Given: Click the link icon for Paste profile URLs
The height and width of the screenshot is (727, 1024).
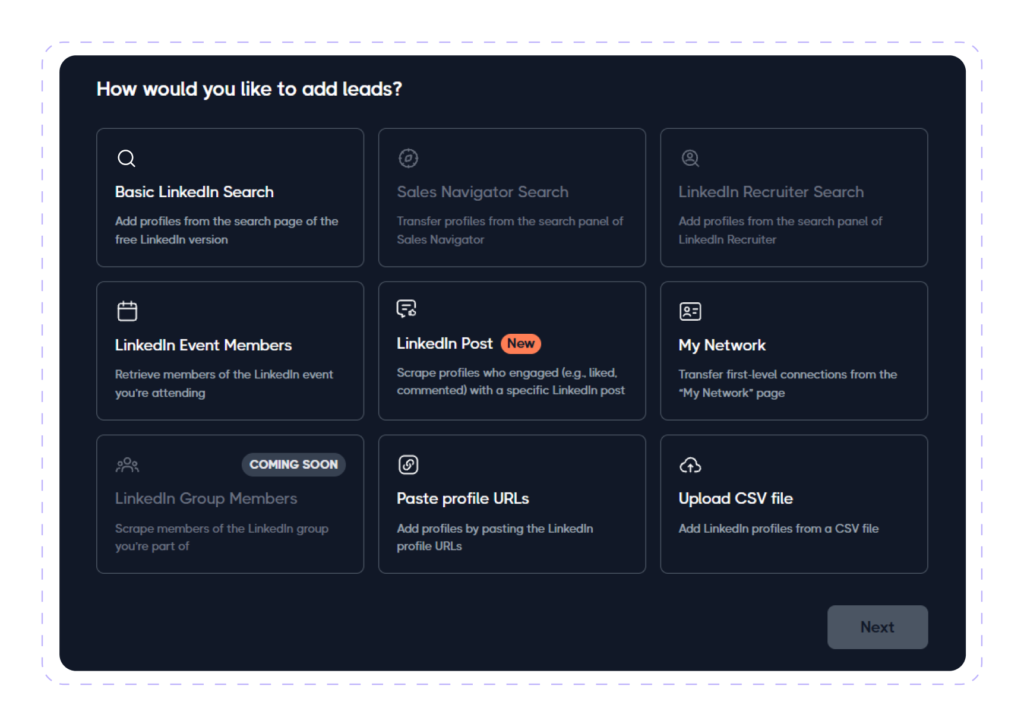Looking at the screenshot, I should point(408,464).
